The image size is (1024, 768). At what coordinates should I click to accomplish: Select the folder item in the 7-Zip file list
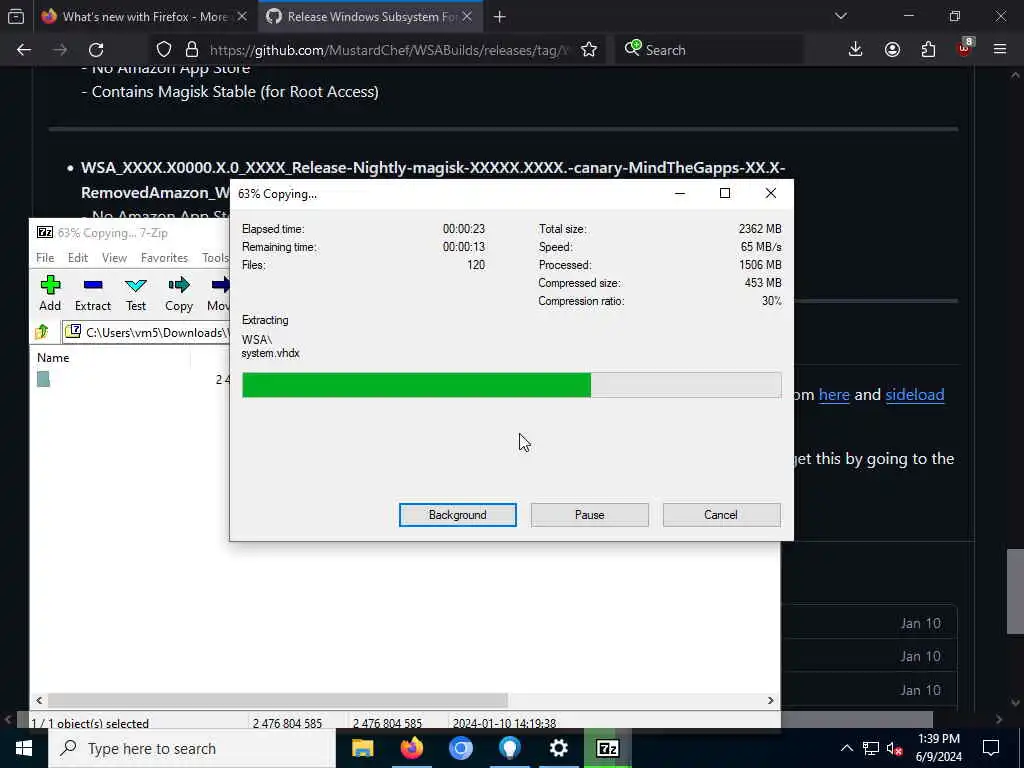43,379
